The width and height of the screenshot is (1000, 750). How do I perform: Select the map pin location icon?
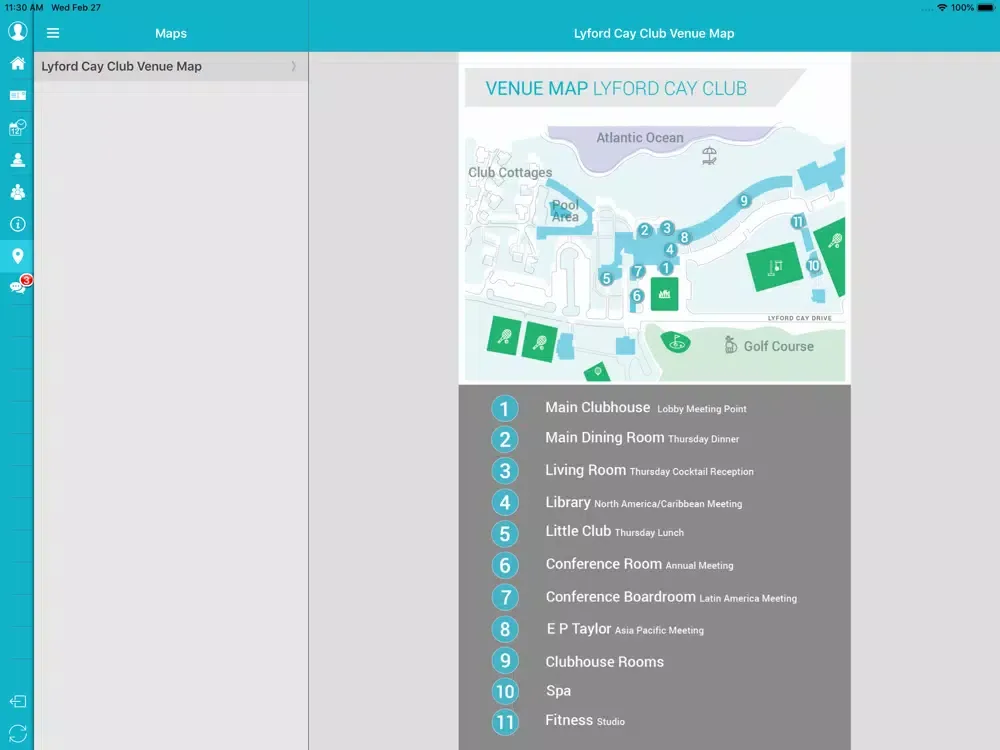[x=18, y=256]
